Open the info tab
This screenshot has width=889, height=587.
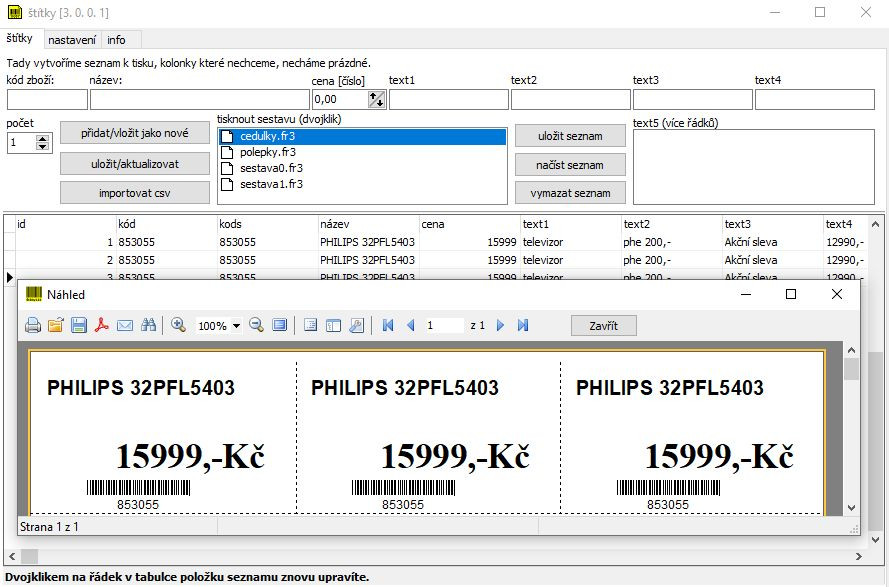click(117, 40)
